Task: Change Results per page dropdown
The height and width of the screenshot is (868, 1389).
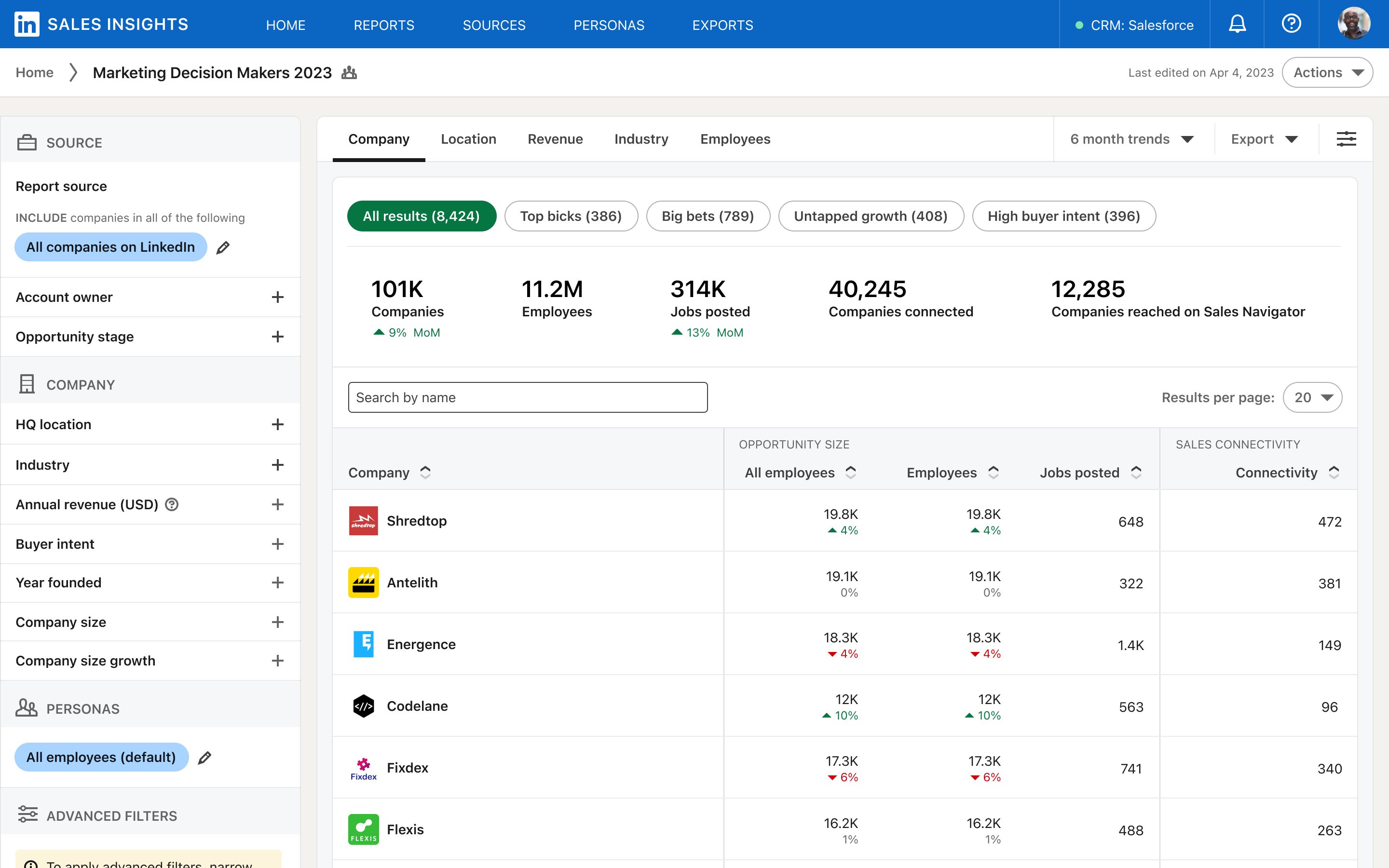Action: (x=1312, y=397)
